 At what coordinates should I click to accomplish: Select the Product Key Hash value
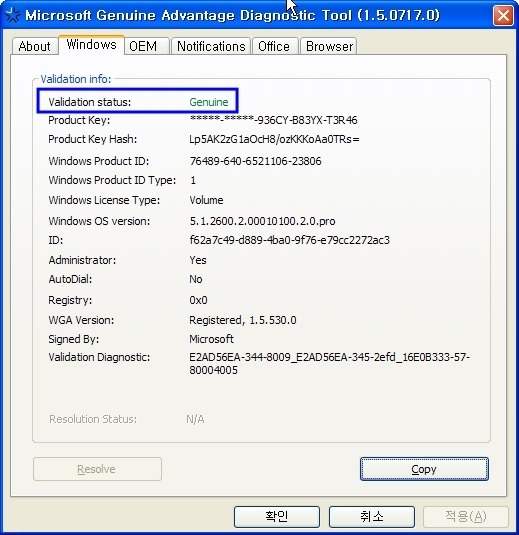coord(274,139)
